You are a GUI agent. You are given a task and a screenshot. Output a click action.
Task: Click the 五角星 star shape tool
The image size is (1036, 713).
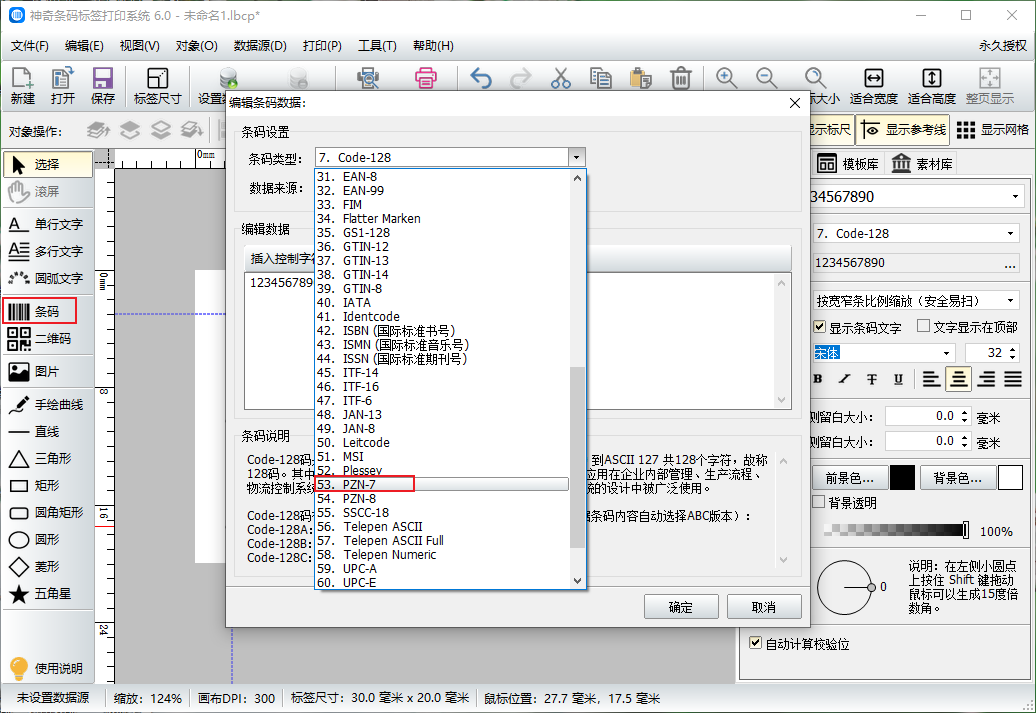click(x=48, y=594)
